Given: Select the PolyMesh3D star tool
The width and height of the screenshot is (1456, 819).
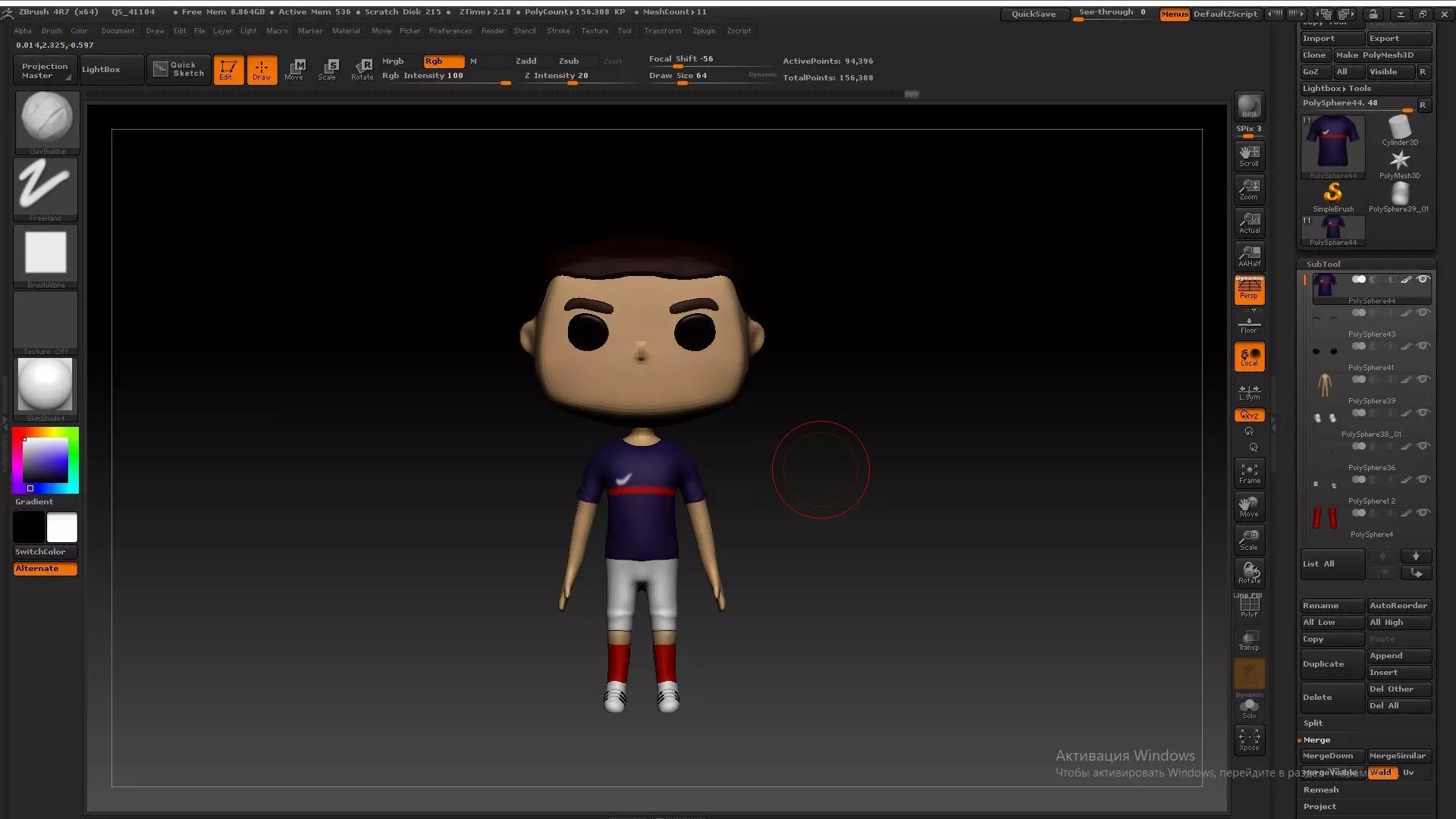Looking at the screenshot, I should [1400, 164].
